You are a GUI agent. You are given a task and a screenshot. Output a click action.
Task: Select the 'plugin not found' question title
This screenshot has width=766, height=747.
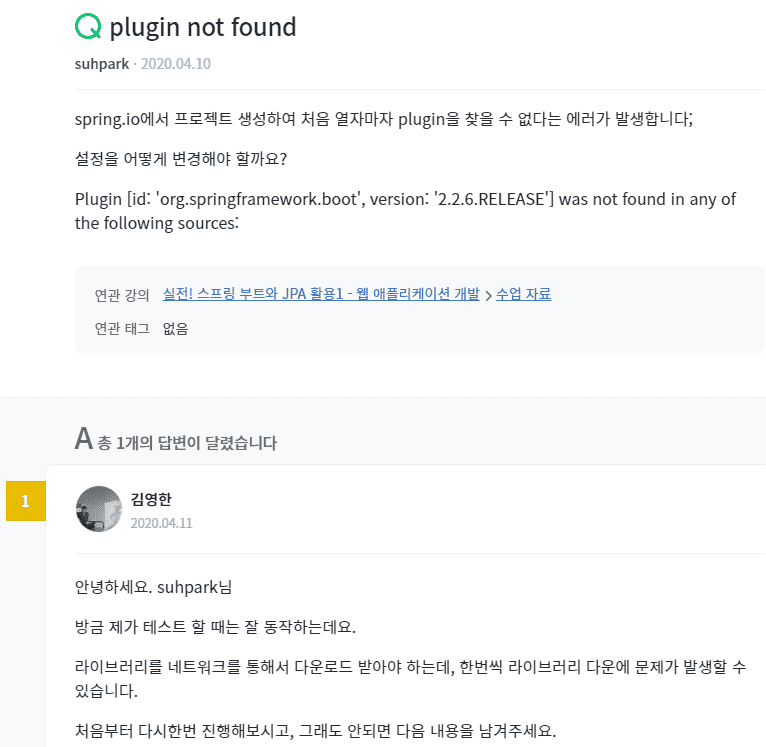203,27
